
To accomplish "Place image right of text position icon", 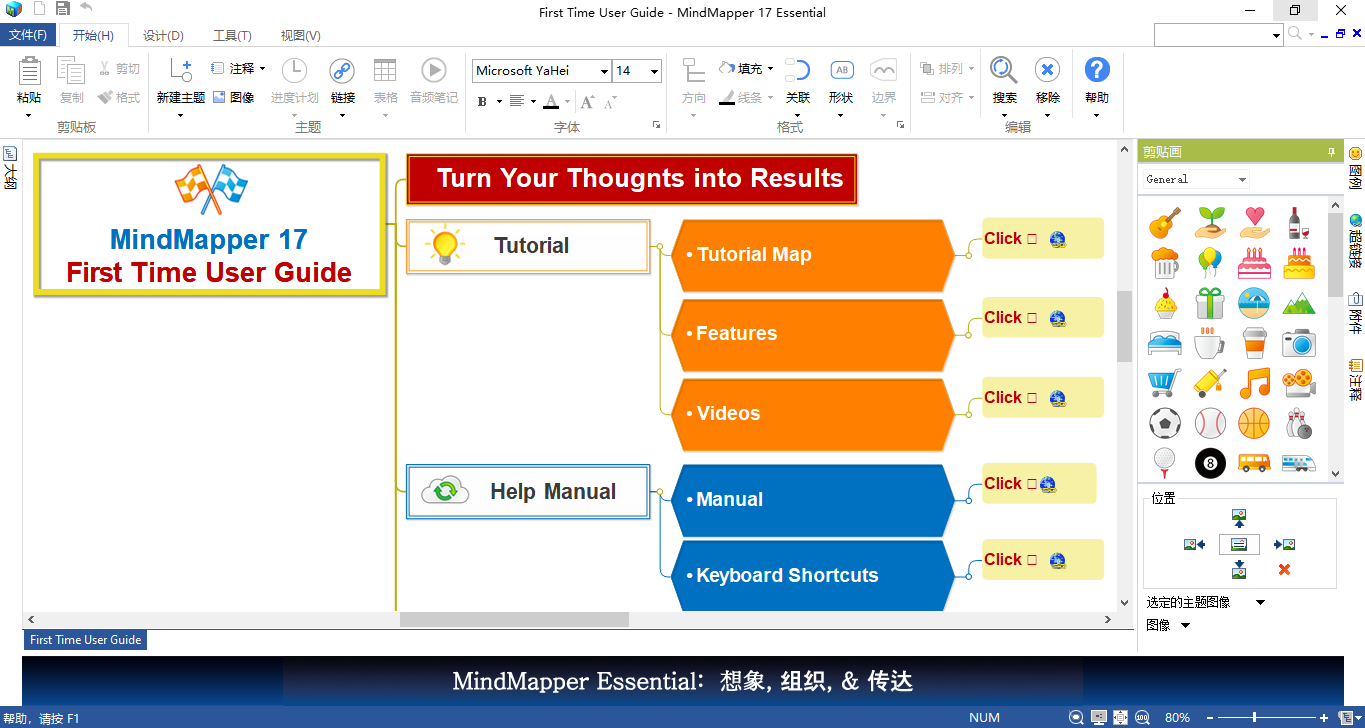I will pos(1284,545).
